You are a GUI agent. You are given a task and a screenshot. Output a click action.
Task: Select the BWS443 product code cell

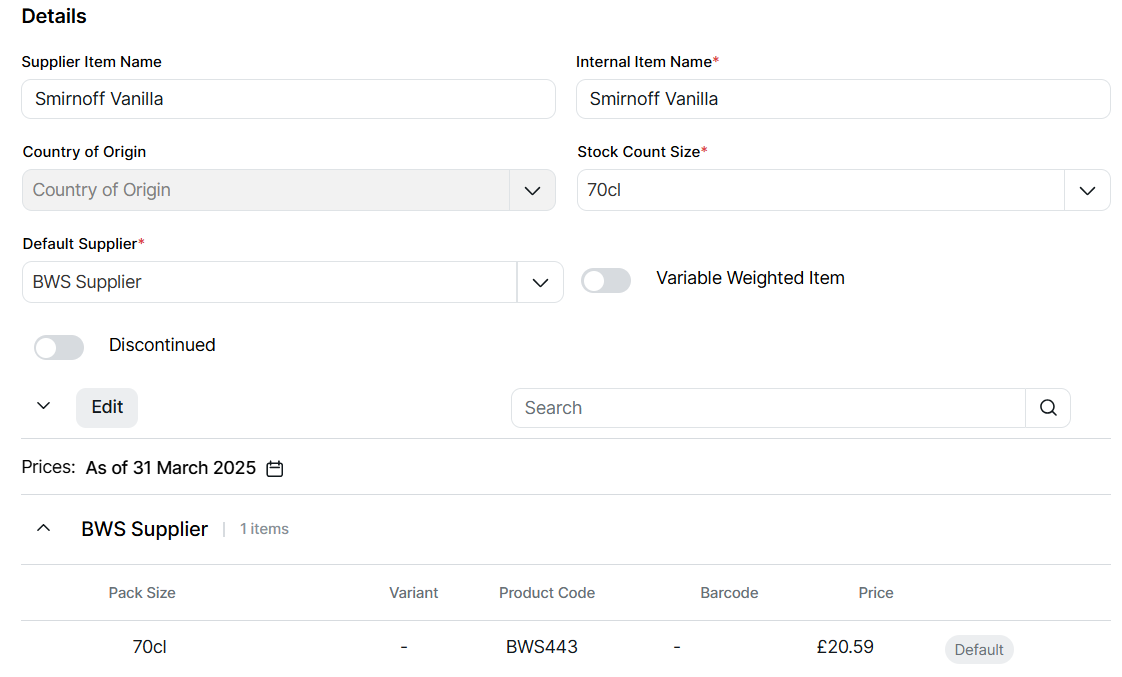click(x=542, y=647)
